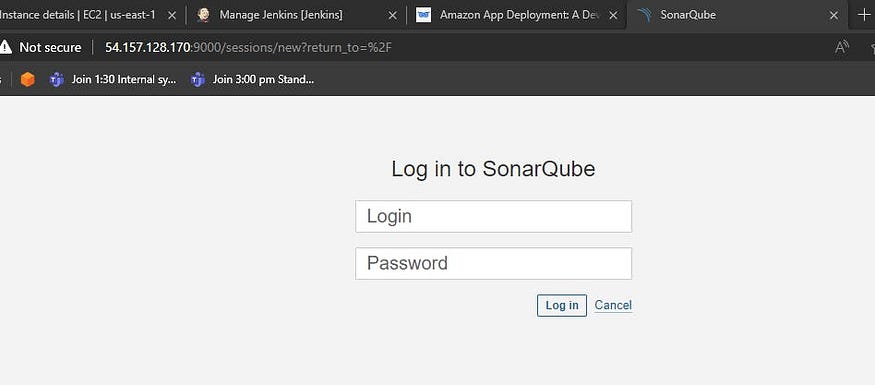This screenshot has height=385, width=875.
Task: Close the Amazon App Deployment tab
Action: [613, 16]
